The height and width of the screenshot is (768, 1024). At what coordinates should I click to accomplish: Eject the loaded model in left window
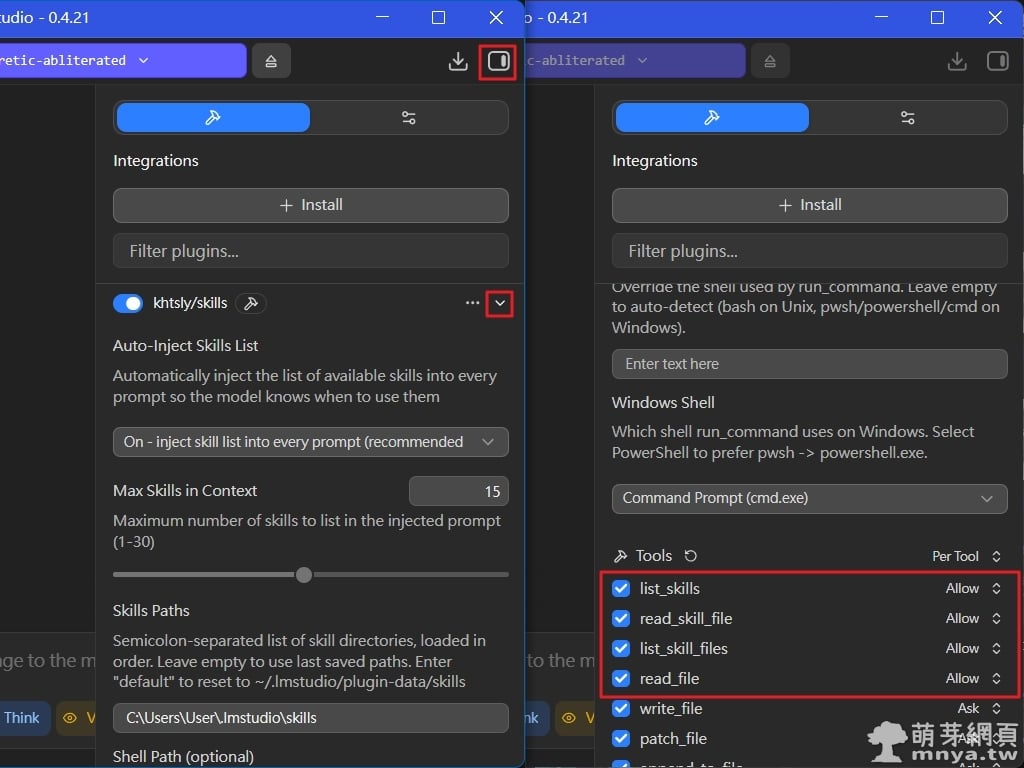pos(271,61)
